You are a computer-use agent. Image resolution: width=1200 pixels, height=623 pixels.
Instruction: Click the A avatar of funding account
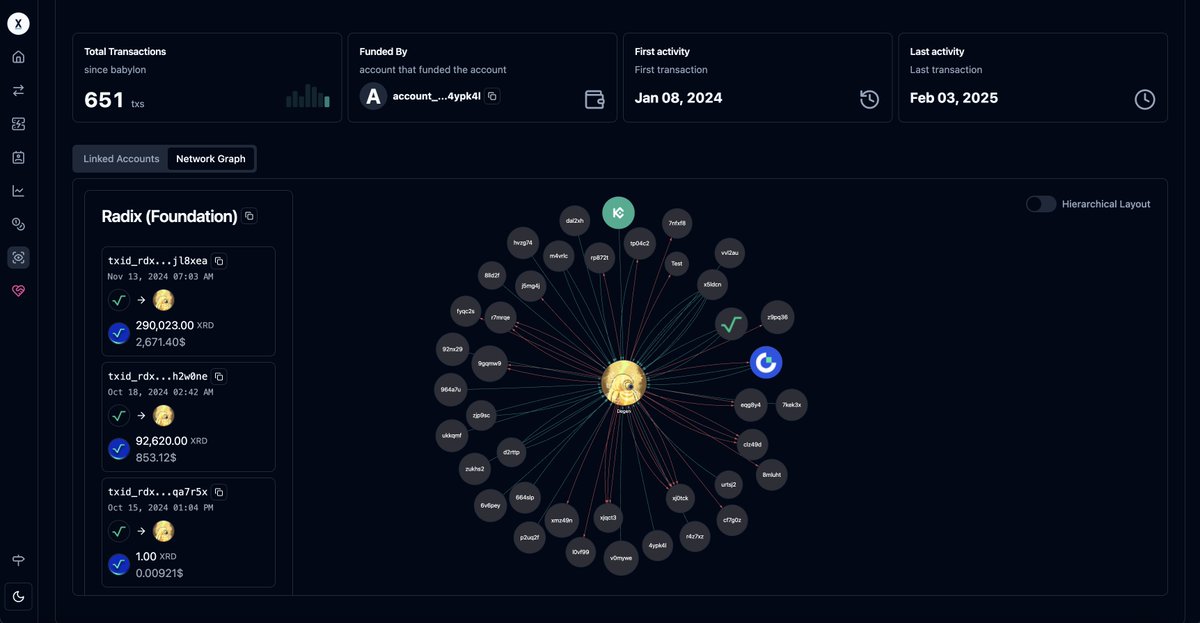(373, 96)
